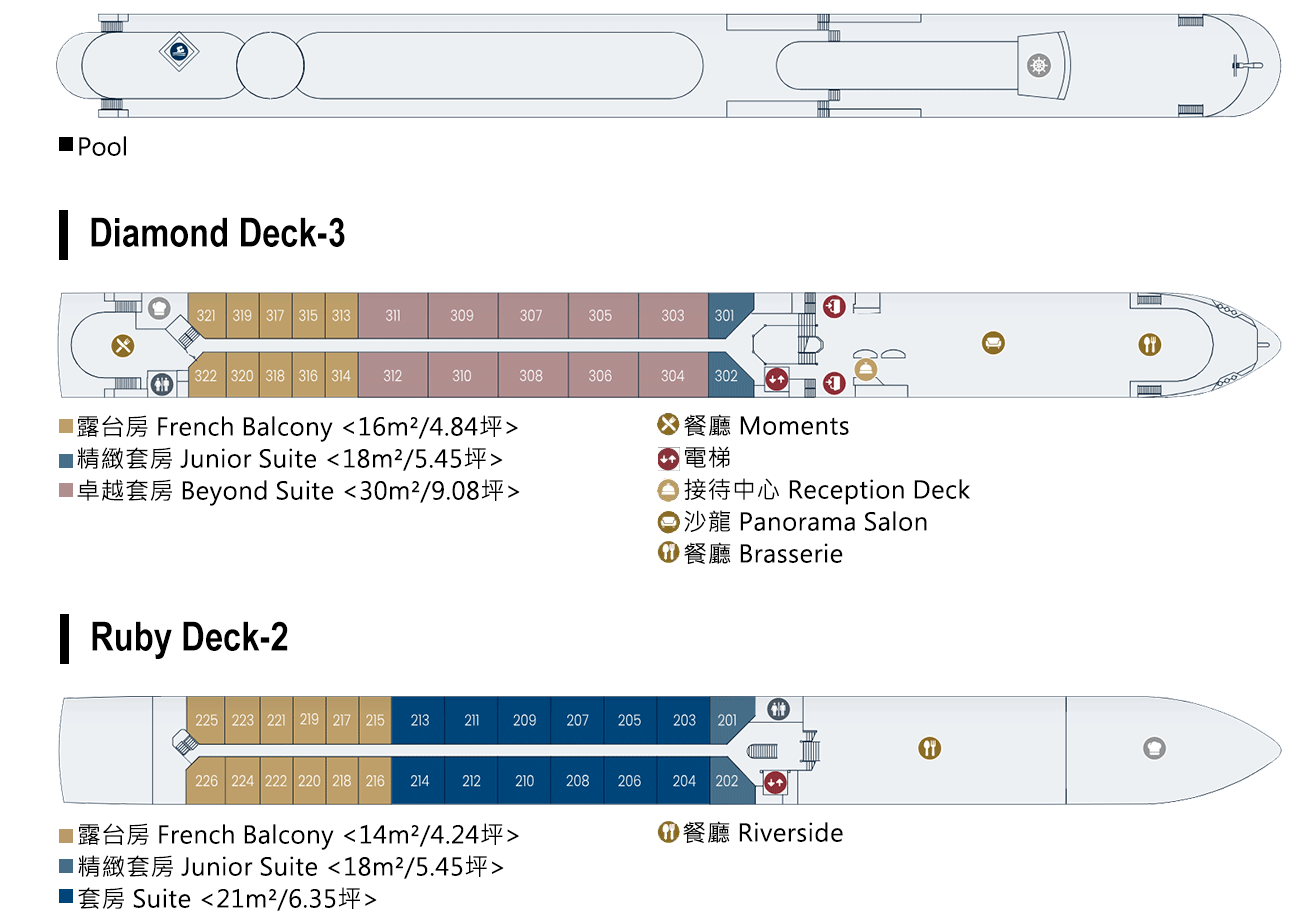
Task: Click the elevator icon beside cabin 302
Action: click(x=776, y=379)
